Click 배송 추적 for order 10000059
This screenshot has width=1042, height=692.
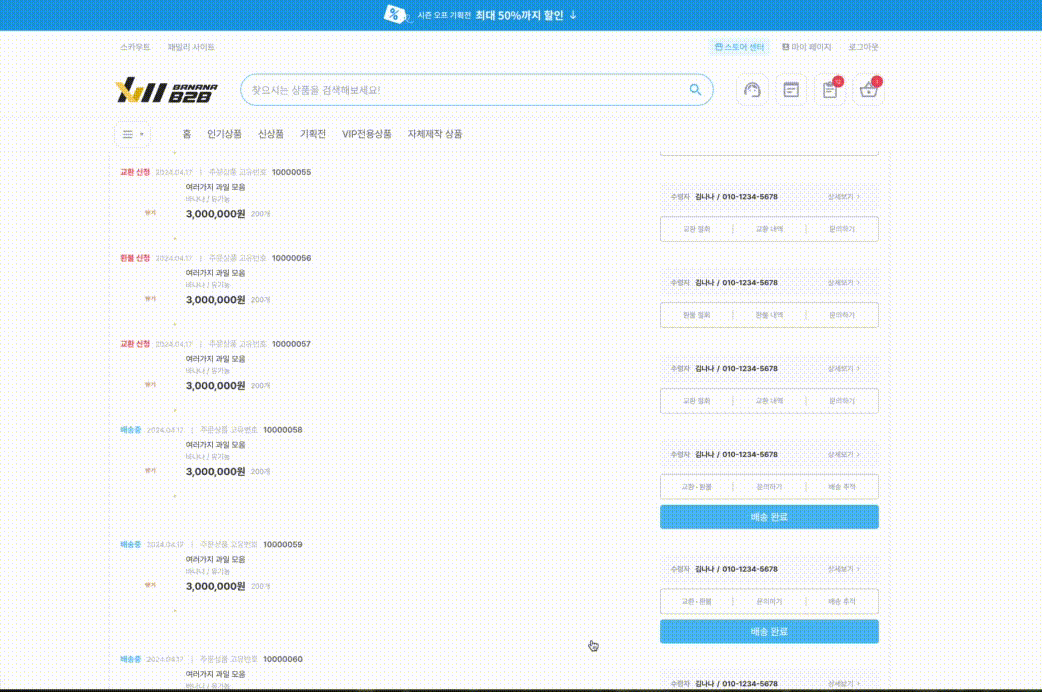(842, 602)
